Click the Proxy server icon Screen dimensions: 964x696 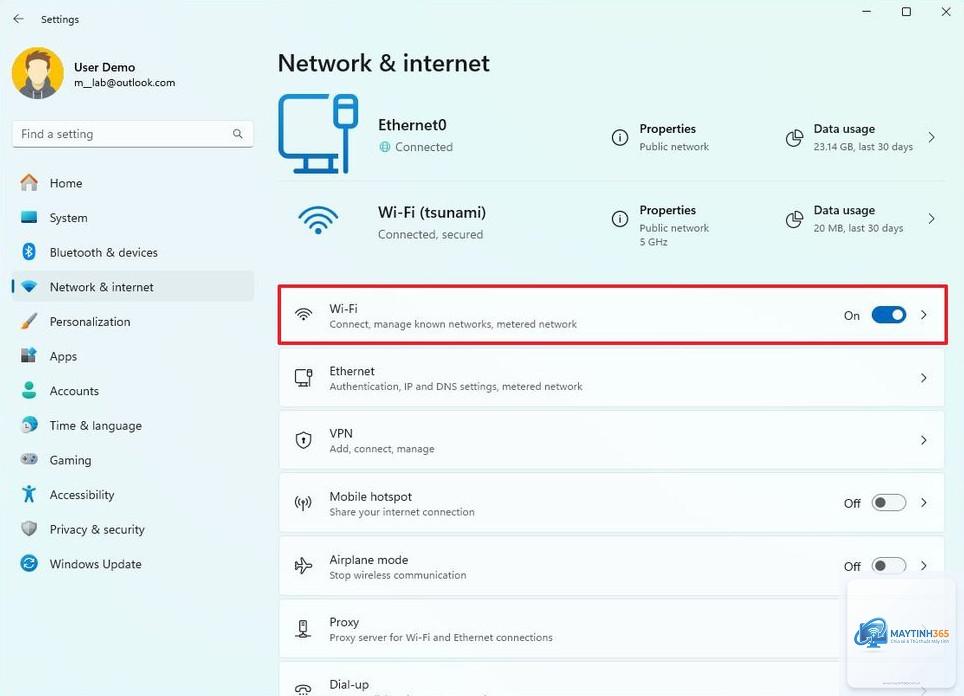[303, 628]
